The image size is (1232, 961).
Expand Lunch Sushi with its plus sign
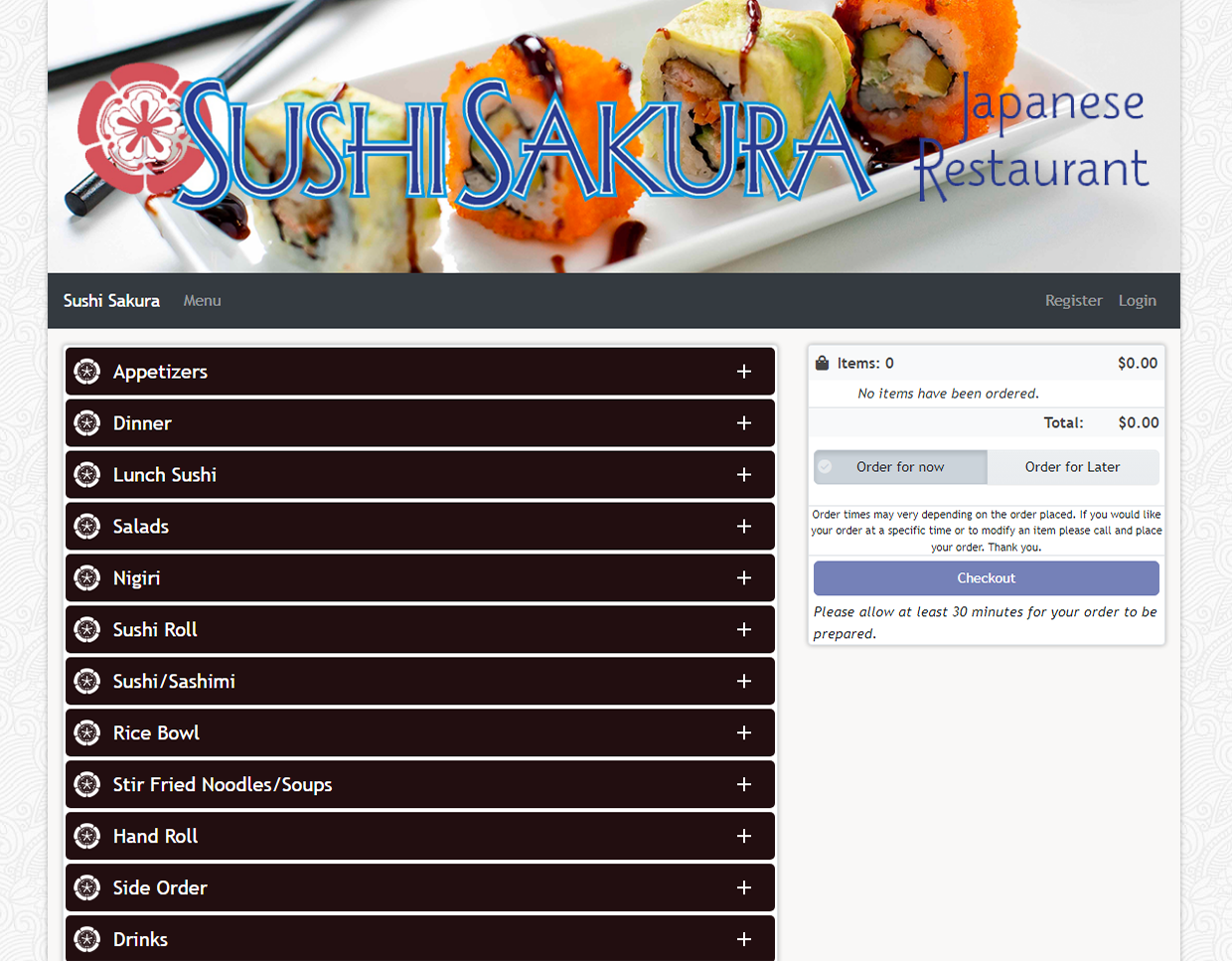pos(744,475)
